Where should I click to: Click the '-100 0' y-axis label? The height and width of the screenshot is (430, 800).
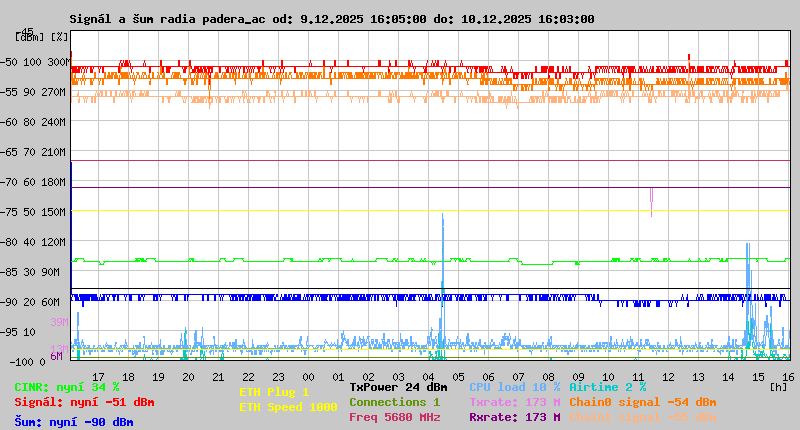(x=28, y=362)
